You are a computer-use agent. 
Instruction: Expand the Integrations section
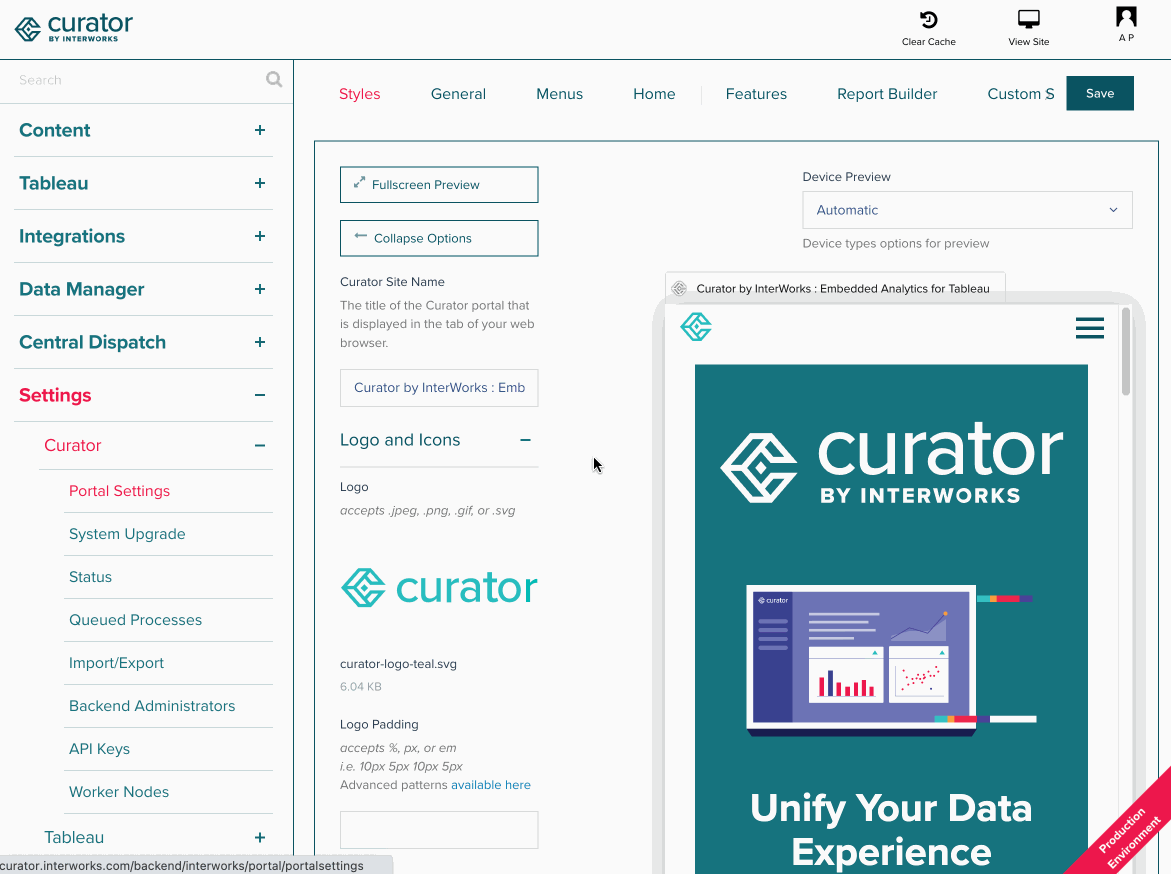pyautogui.click(x=259, y=236)
